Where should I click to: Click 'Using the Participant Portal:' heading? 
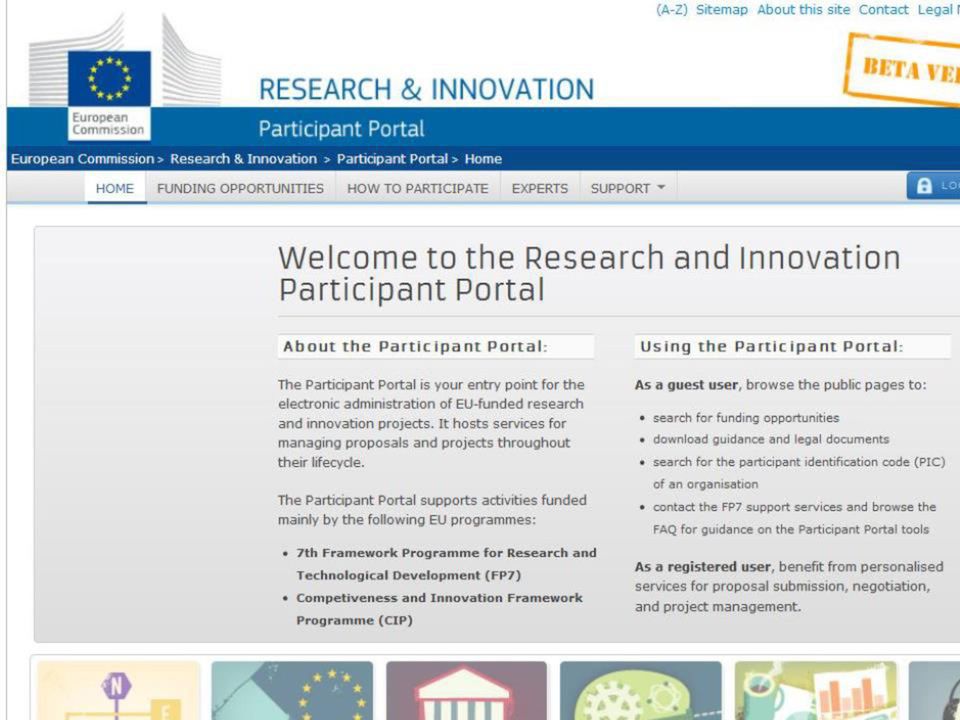pos(771,347)
